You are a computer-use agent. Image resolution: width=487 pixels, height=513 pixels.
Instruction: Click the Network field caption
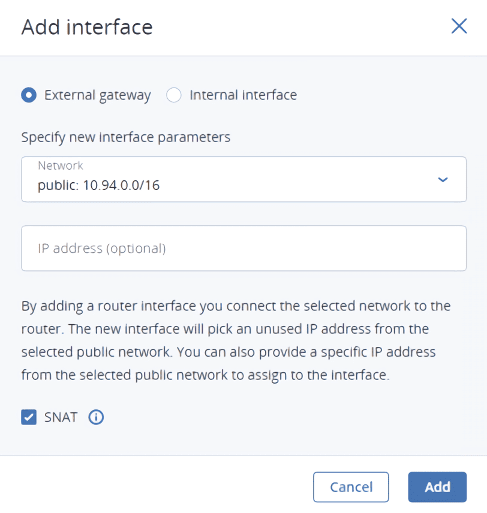pyautogui.click(x=60, y=166)
